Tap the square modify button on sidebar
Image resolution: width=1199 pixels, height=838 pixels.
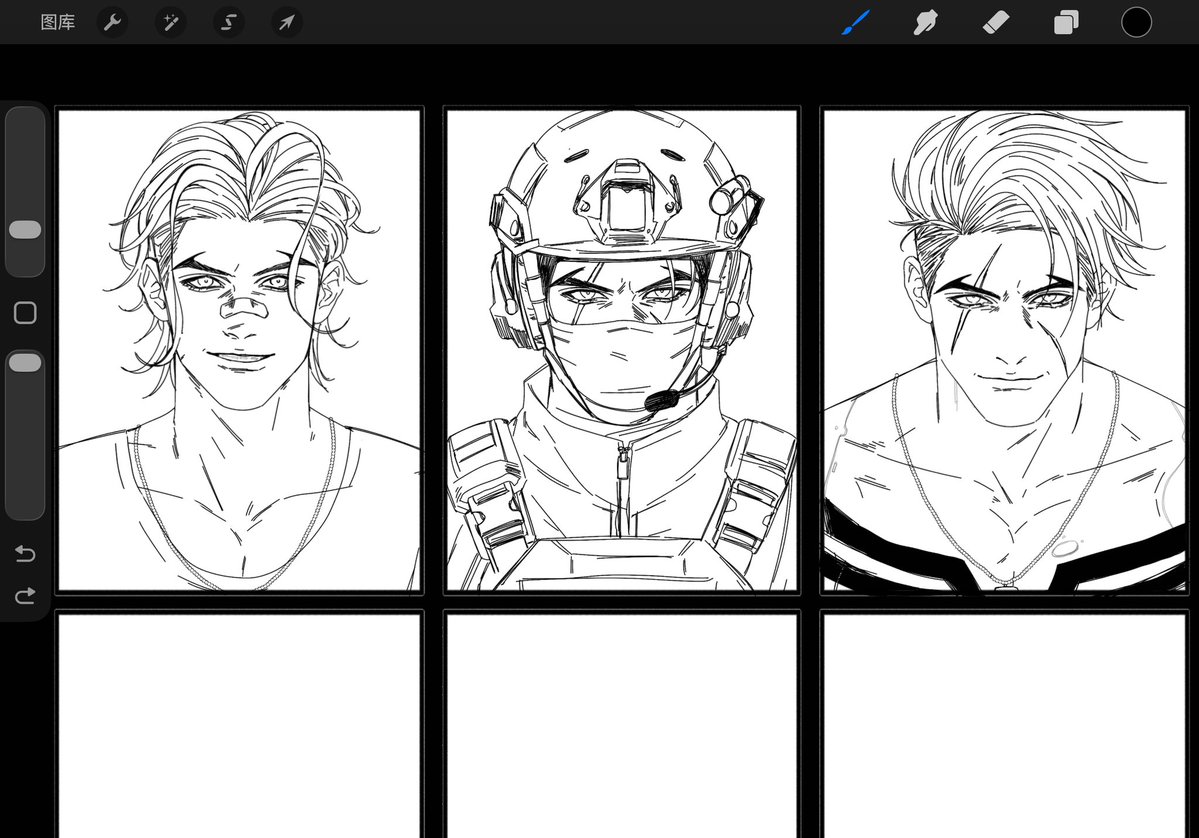[25, 313]
